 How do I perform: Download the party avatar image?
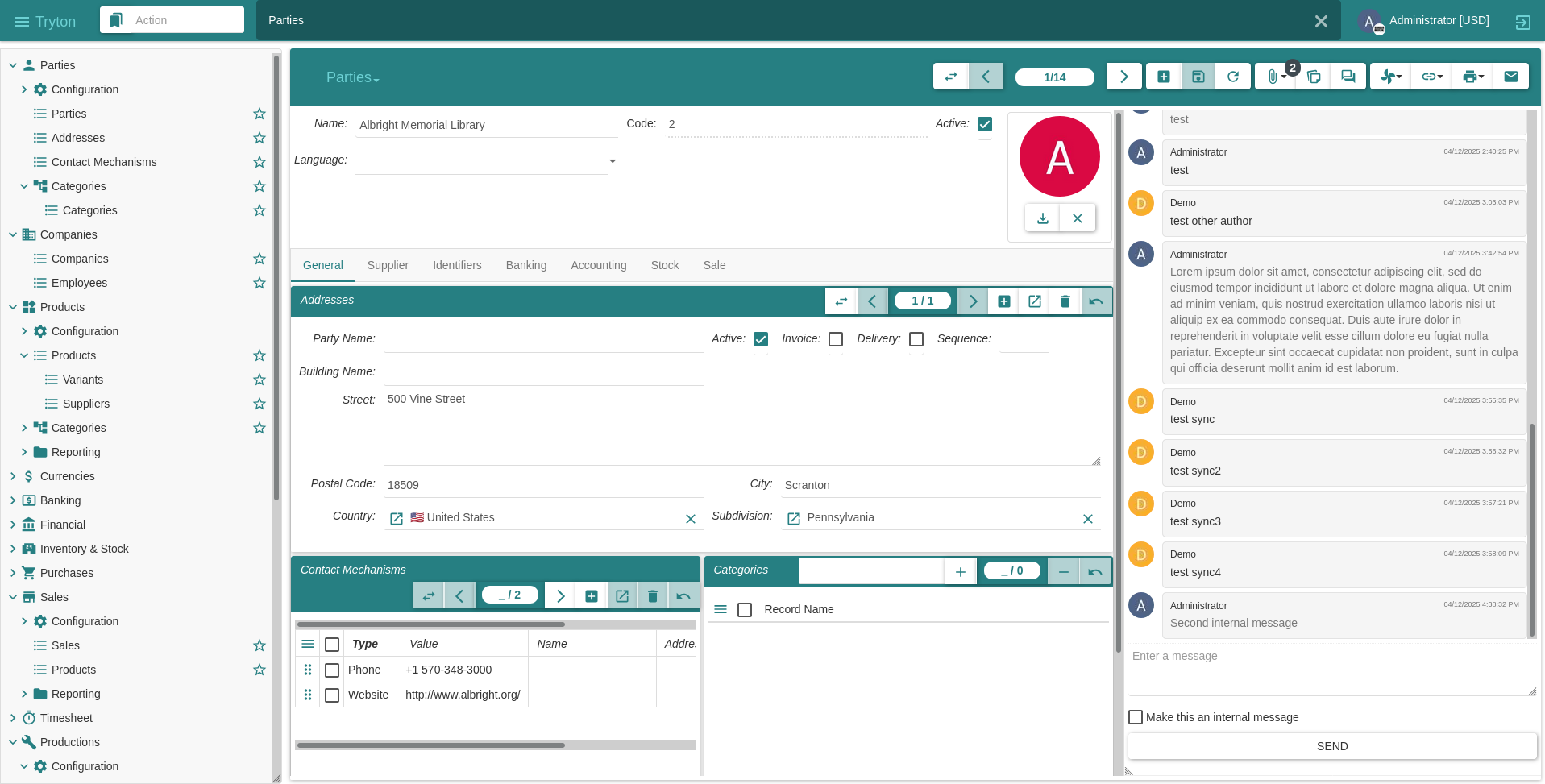pos(1042,218)
